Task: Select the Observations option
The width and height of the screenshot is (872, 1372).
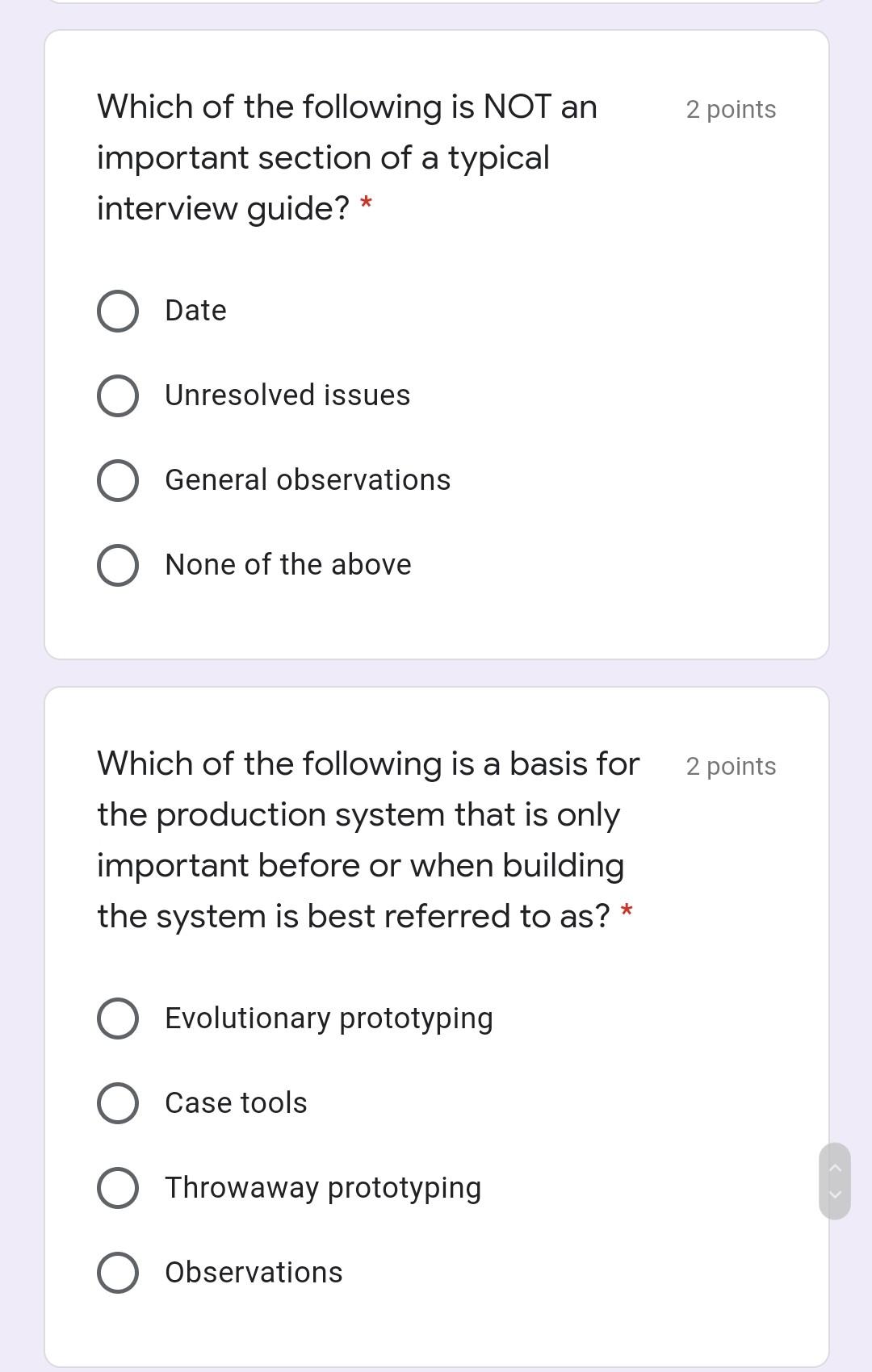Action: pyautogui.click(x=118, y=1273)
